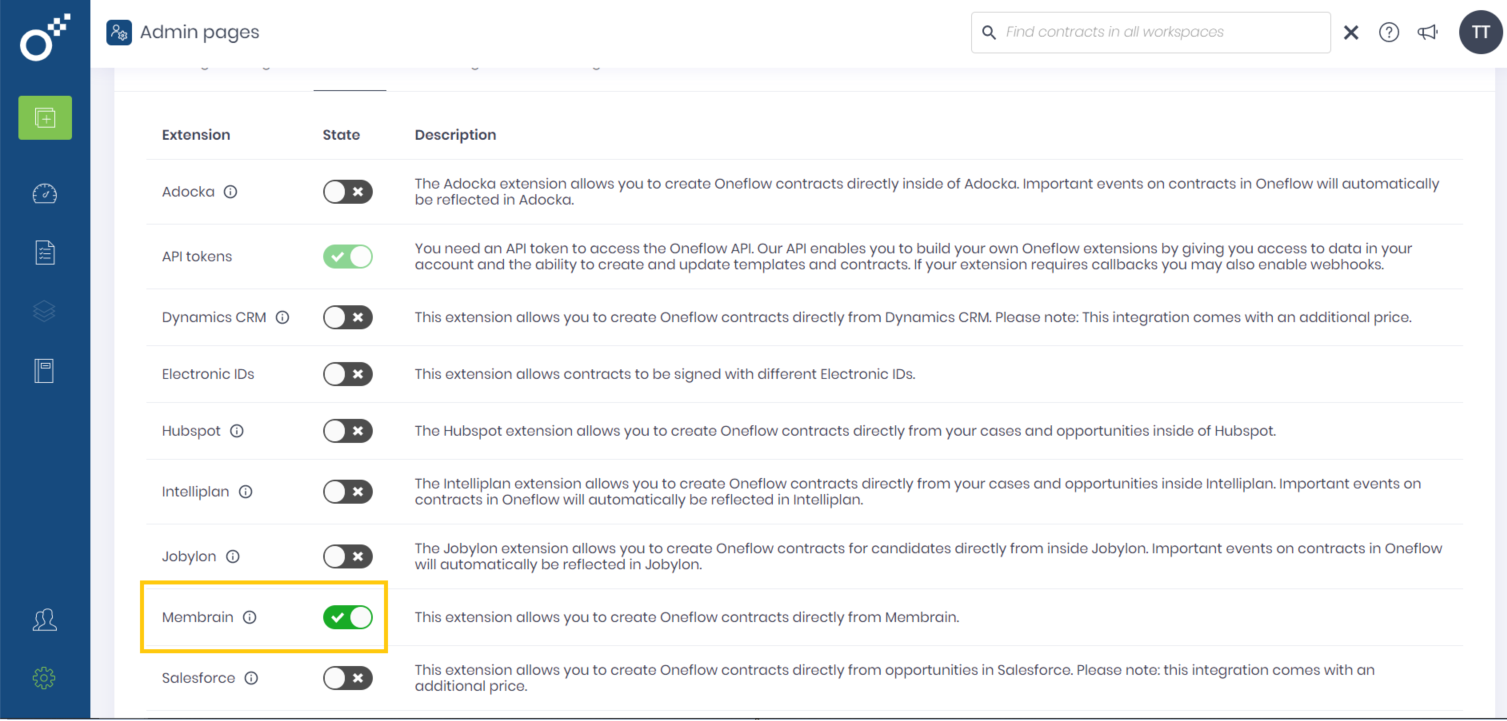The width and height of the screenshot is (1507, 721).
Task: Turn off the Membrain extension
Action: pos(347,617)
